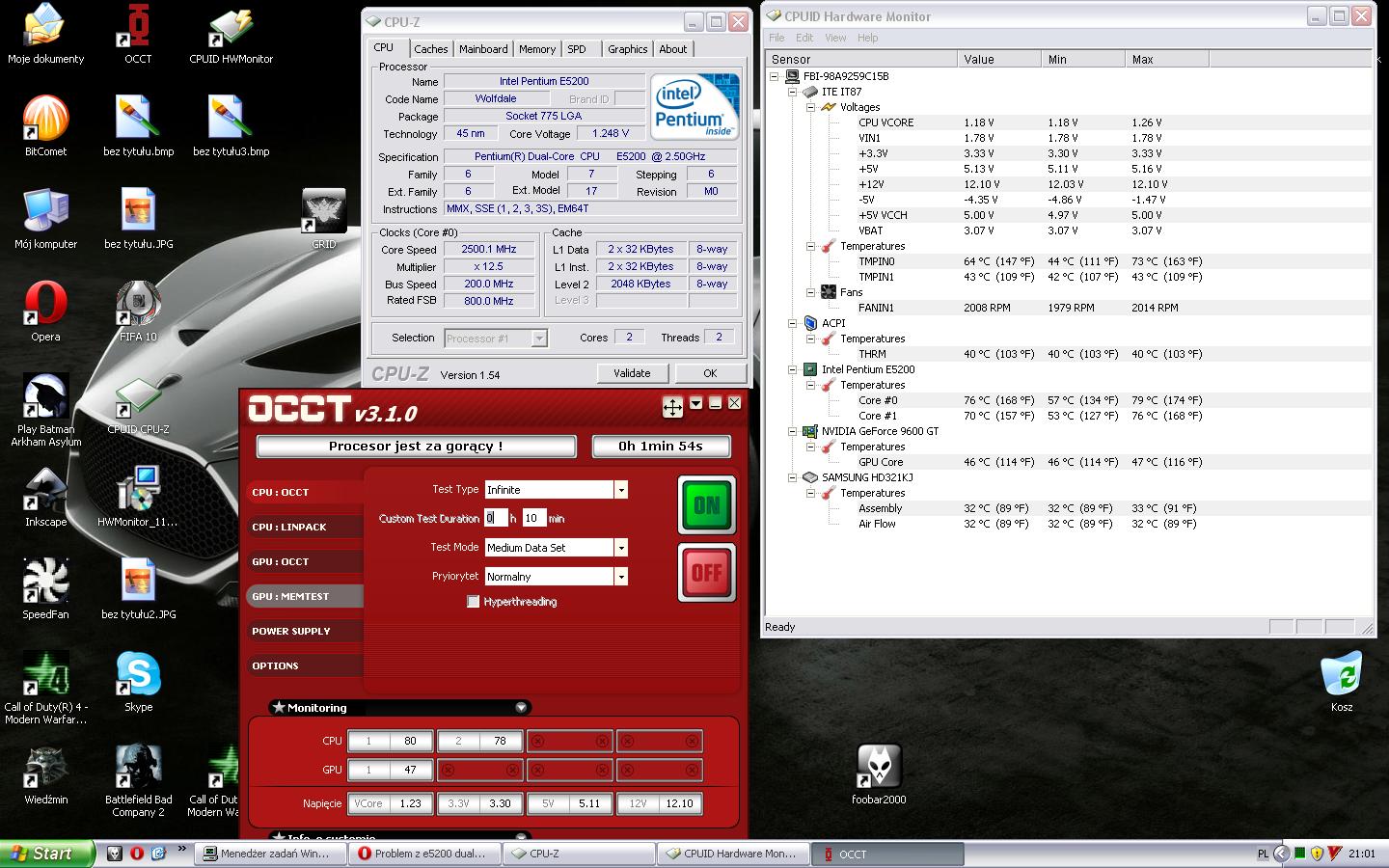Open the OPTIONS section in OCCT
The width and height of the screenshot is (1389, 868).
[305, 666]
